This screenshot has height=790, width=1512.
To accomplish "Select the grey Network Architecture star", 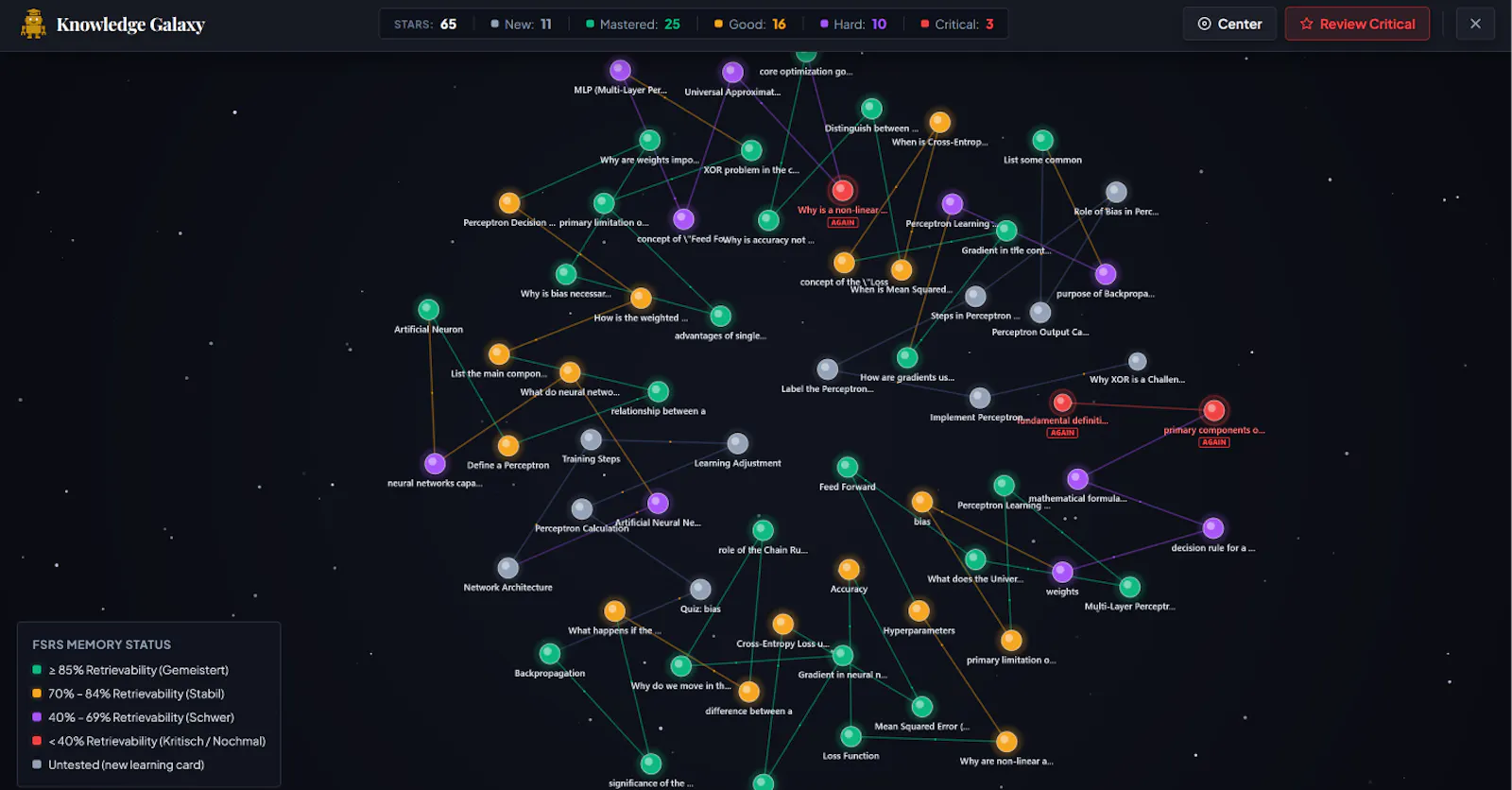I will [508, 568].
